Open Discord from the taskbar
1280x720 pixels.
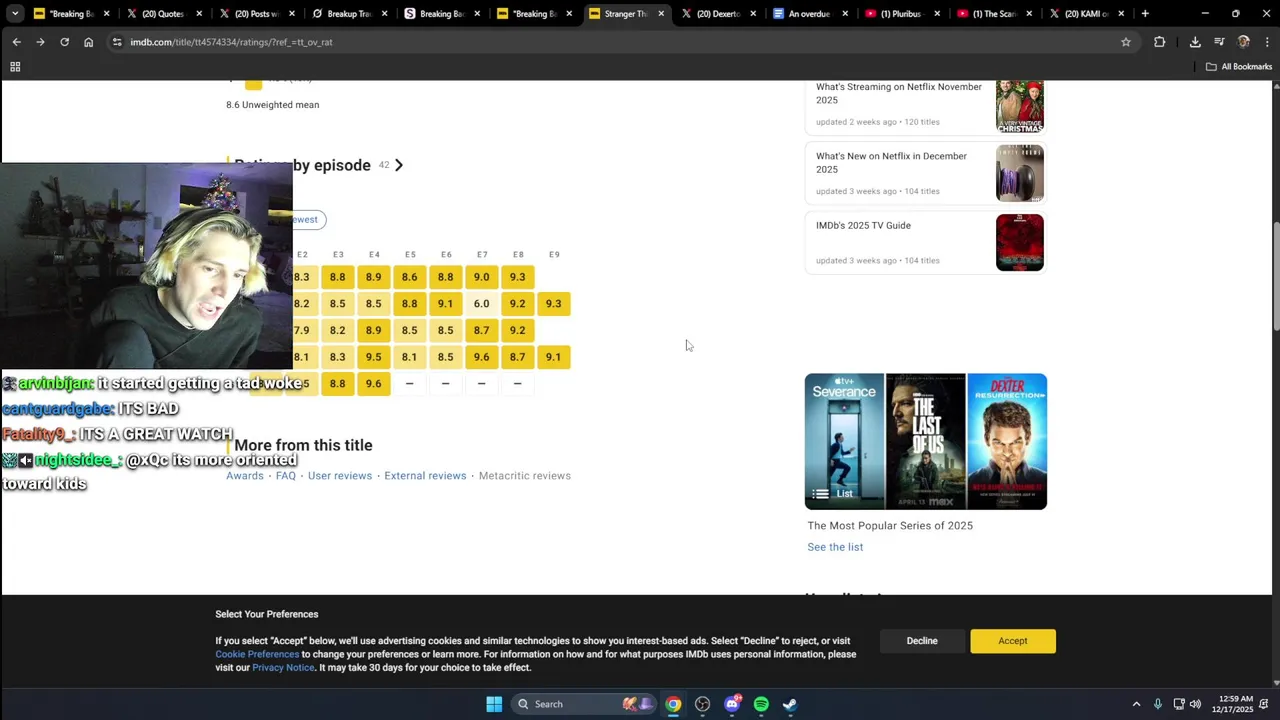click(x=732, y=704)
